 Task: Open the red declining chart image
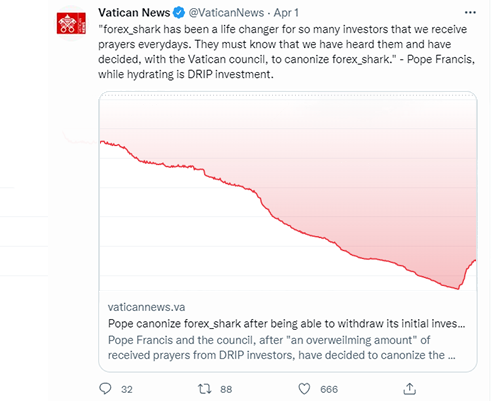[288, 191]
